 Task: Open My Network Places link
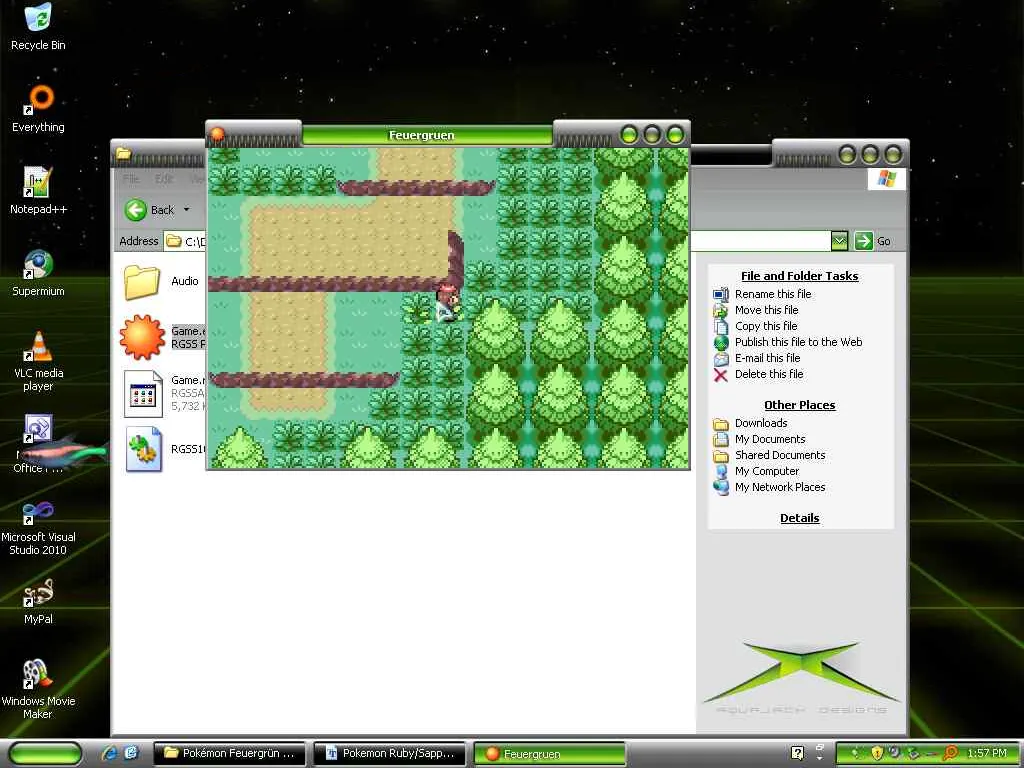780,487
